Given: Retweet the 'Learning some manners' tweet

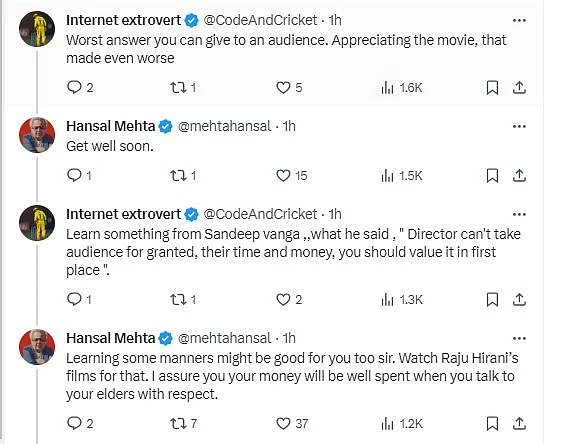Looking at the screenshot, I should tap(183, 423).
